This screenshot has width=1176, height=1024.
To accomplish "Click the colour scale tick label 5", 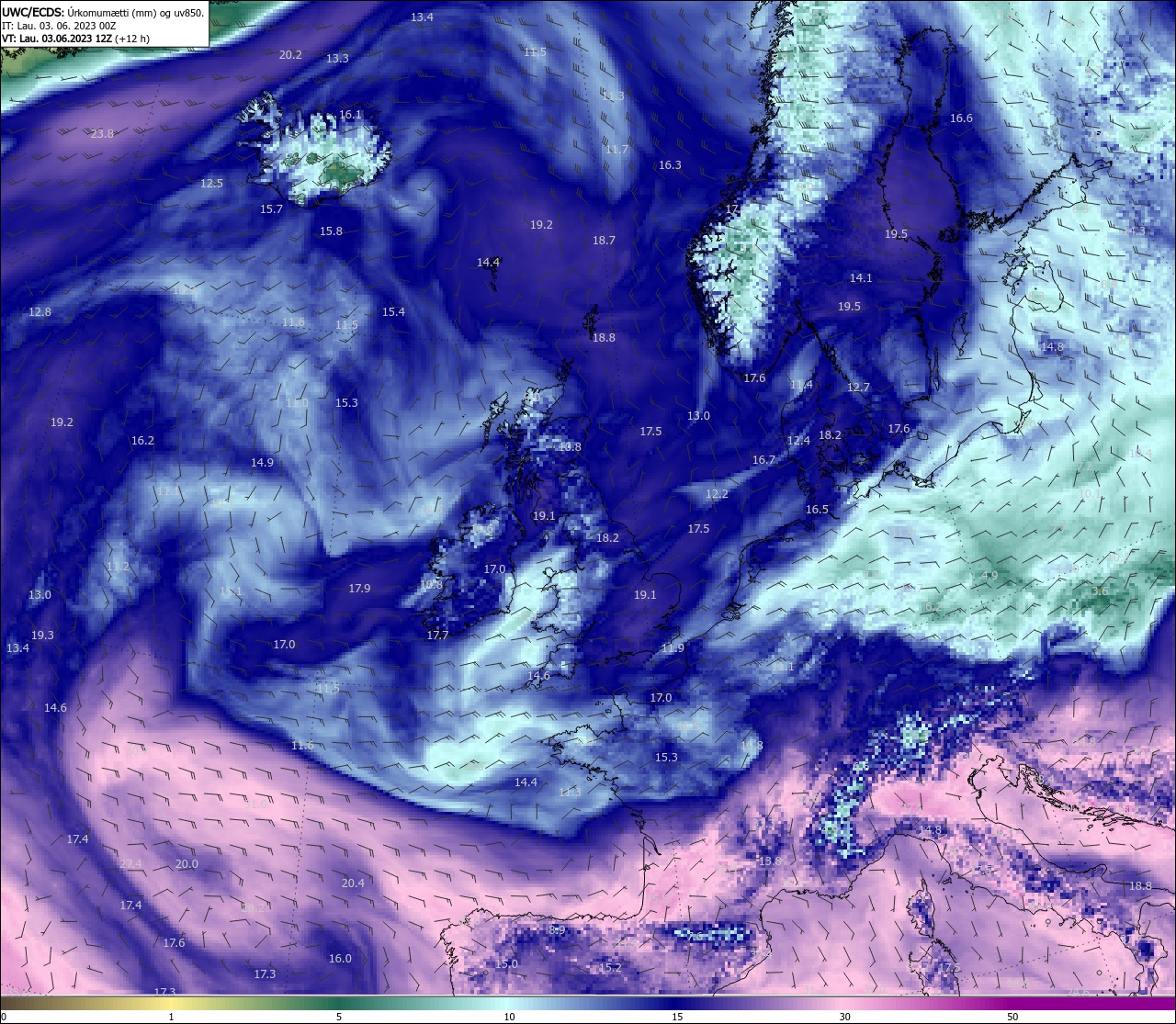I will [339, 1017].
